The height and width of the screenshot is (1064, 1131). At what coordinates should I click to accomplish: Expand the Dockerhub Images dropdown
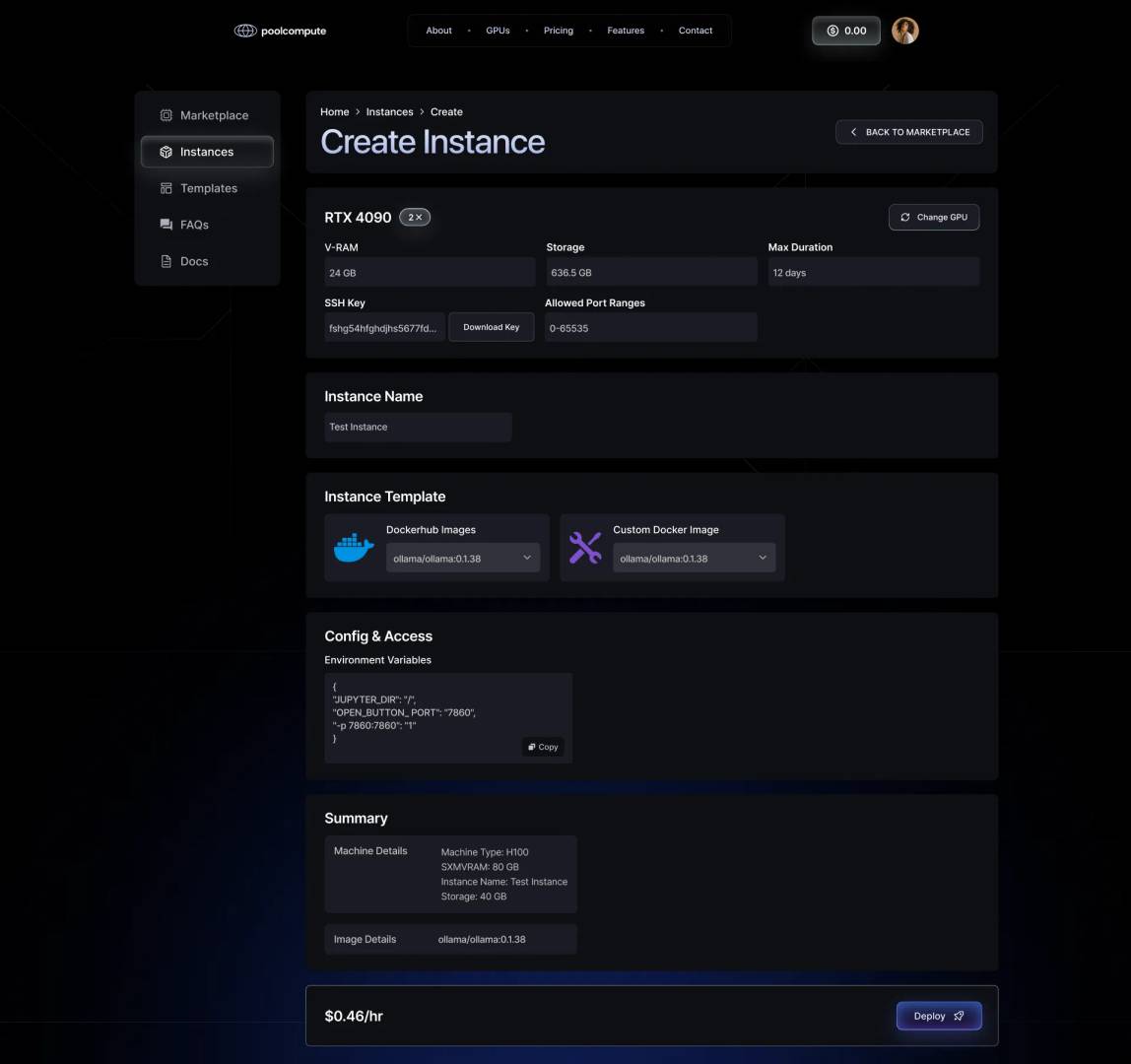click(462, 558)
